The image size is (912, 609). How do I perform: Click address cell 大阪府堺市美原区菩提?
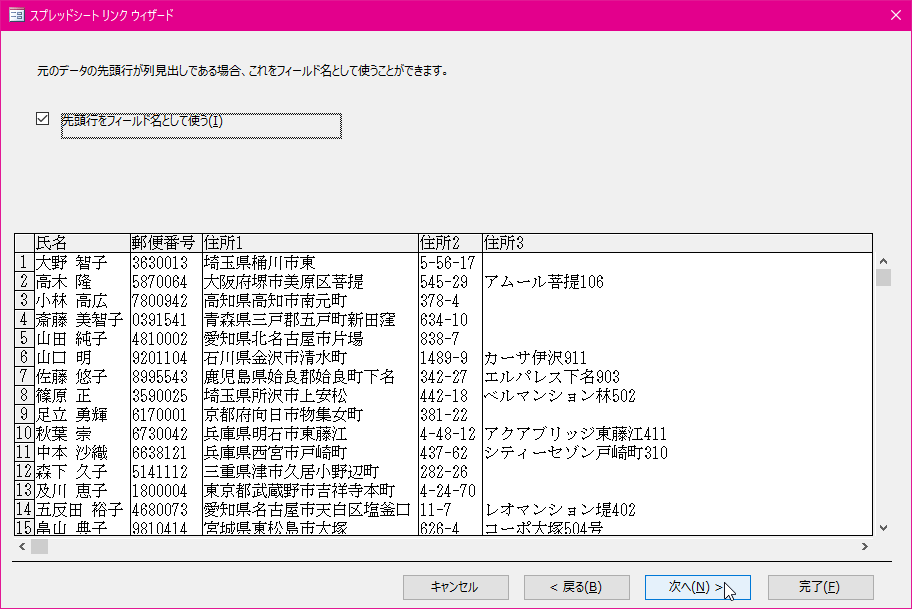[x=310, y=282]
